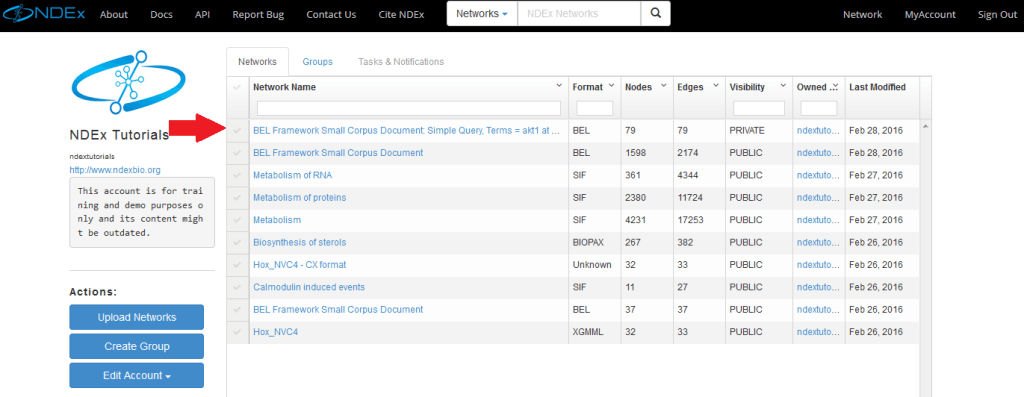Screen dimensions: 1024x397
Task: Tick the checkmark for Biosynthesis of sterols
Action: (237, 242)
